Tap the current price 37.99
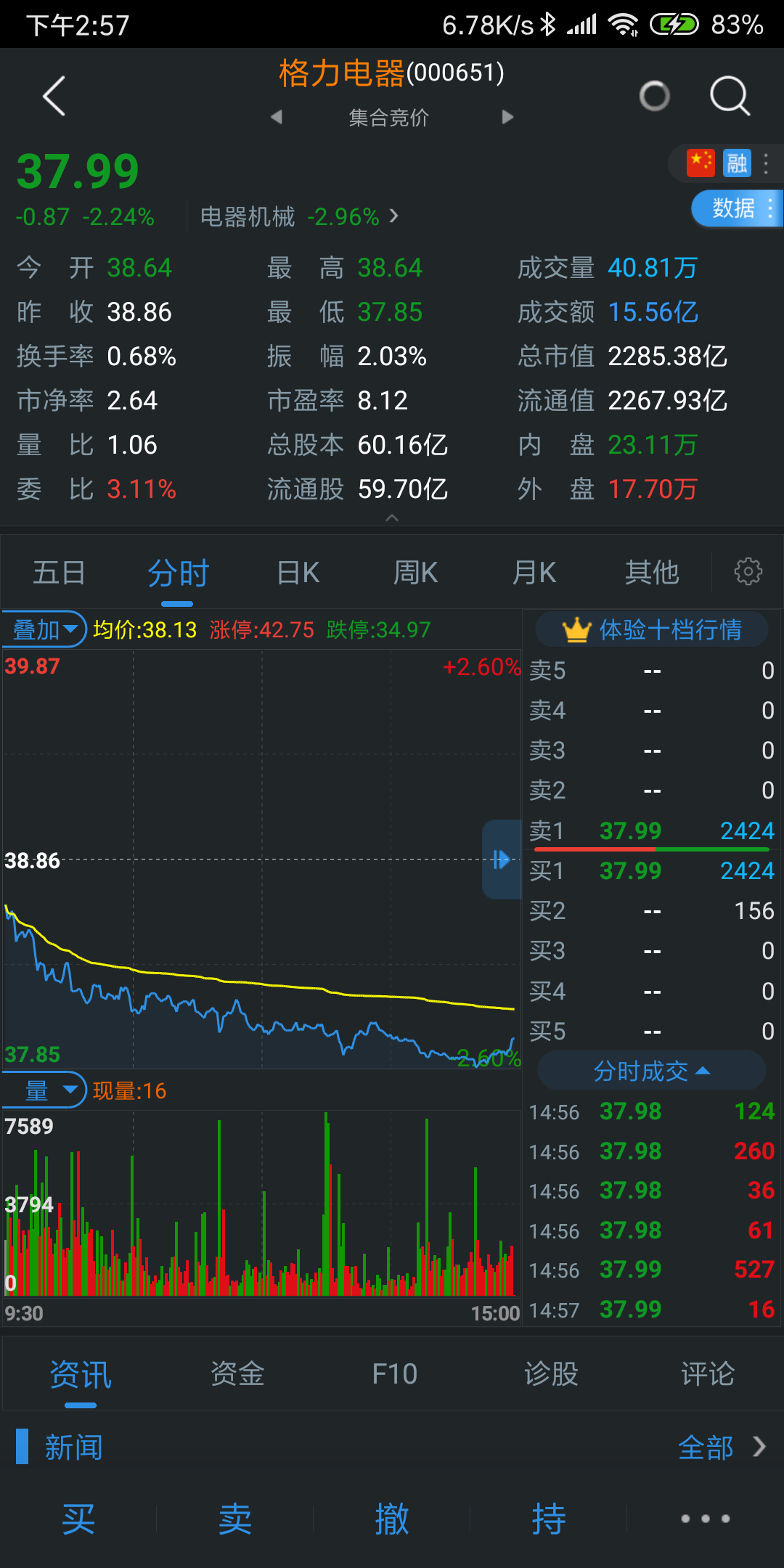Screen dimensions: 784x1568 tap(78, 172)
